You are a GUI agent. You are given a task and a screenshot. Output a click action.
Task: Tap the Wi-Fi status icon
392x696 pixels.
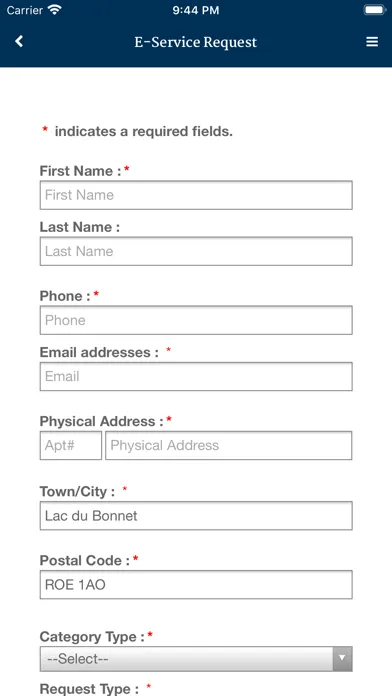point(55,10)
